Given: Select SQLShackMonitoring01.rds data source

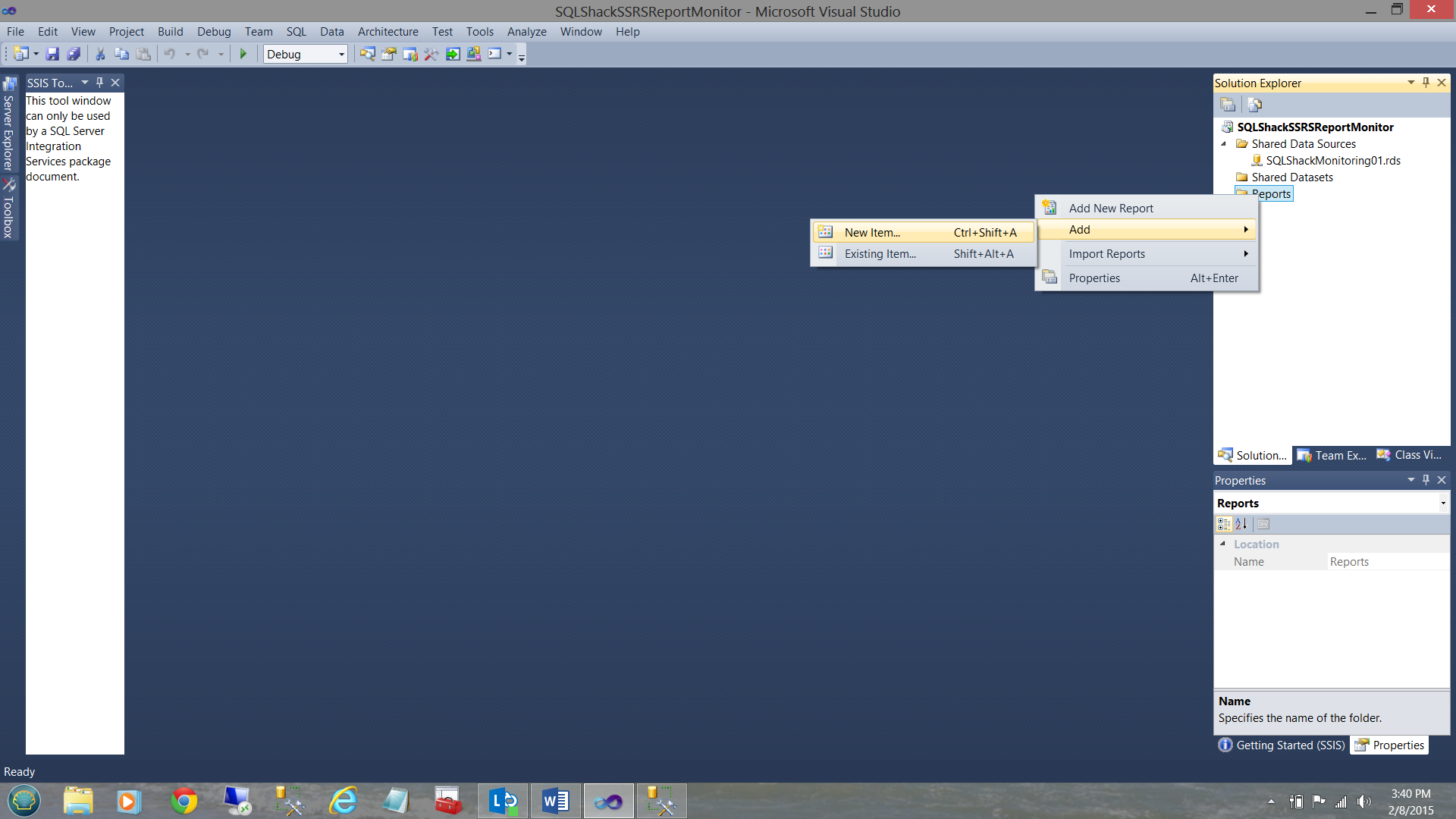Looking at the screenshot, I should [1332, 161].
